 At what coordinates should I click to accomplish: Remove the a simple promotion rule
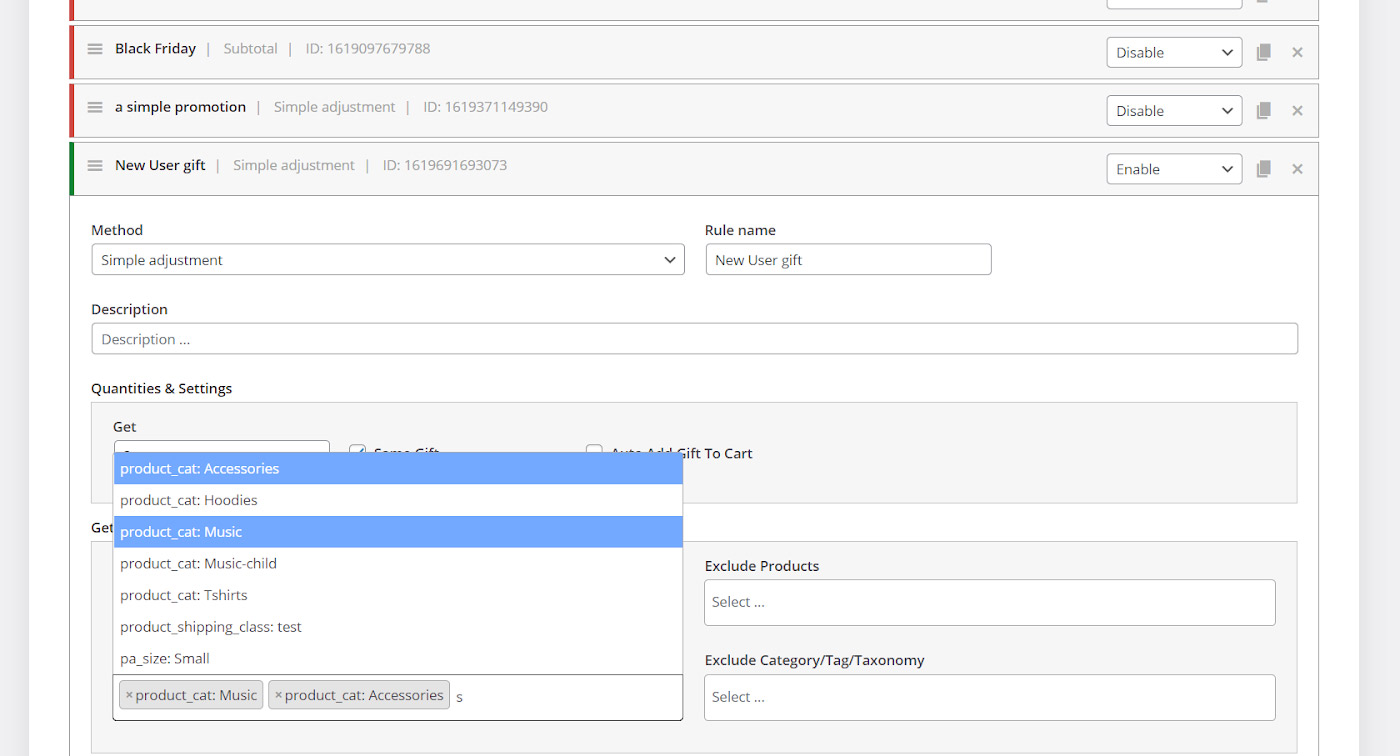(1297, 111)
